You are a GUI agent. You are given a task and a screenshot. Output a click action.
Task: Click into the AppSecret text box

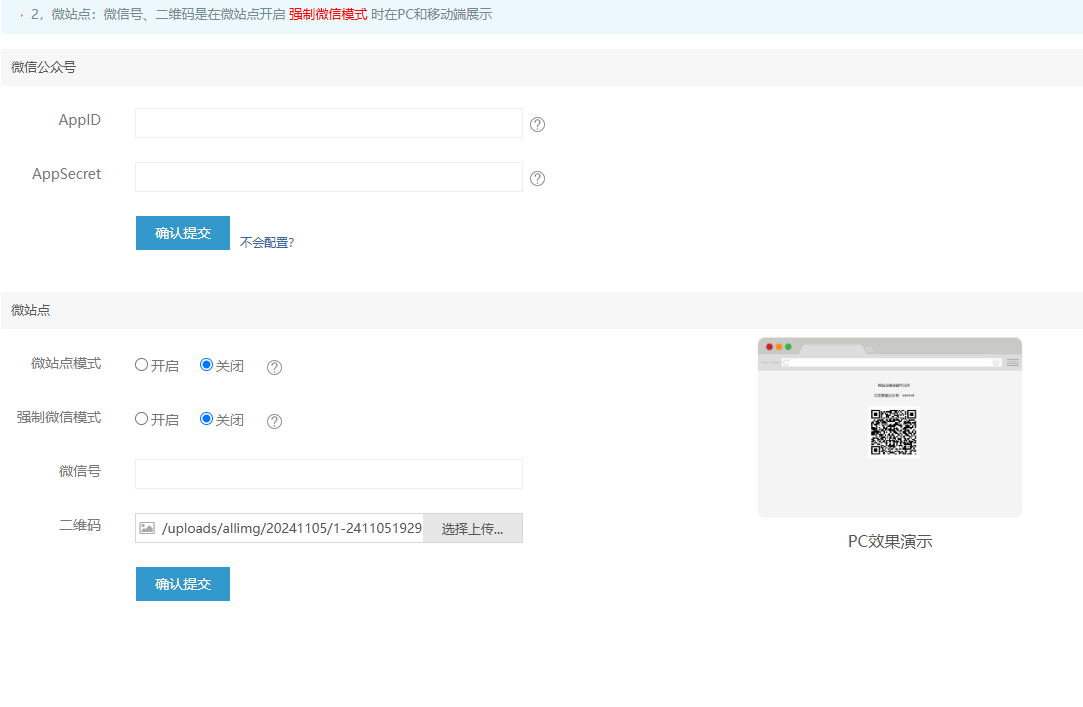328,177
